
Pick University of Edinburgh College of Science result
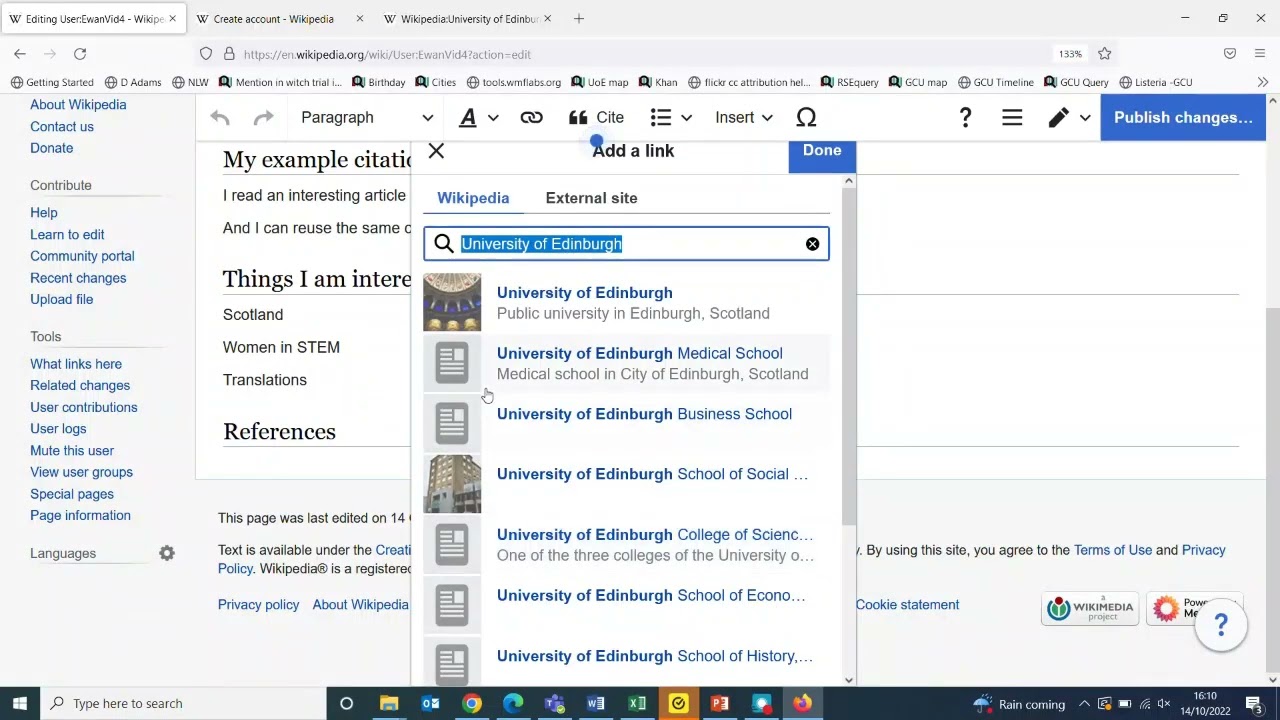click(x=626, y=545)
